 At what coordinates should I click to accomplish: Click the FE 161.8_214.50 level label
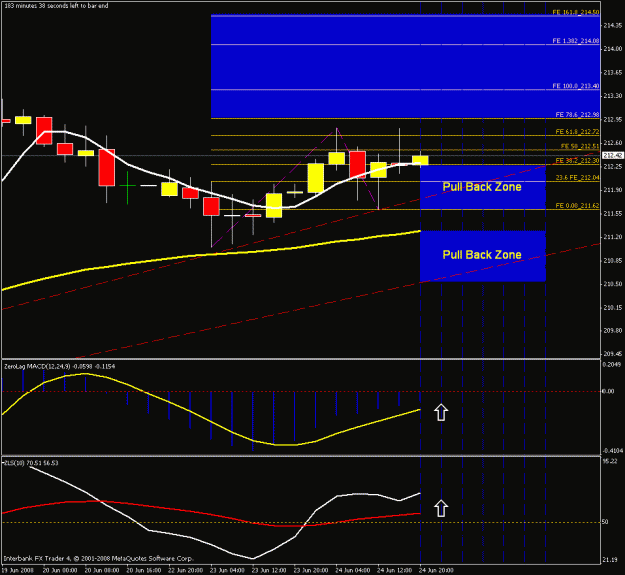576,12
